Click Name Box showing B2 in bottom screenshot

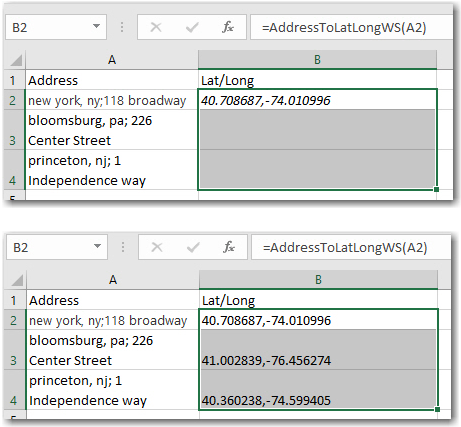tap(57, 247)
